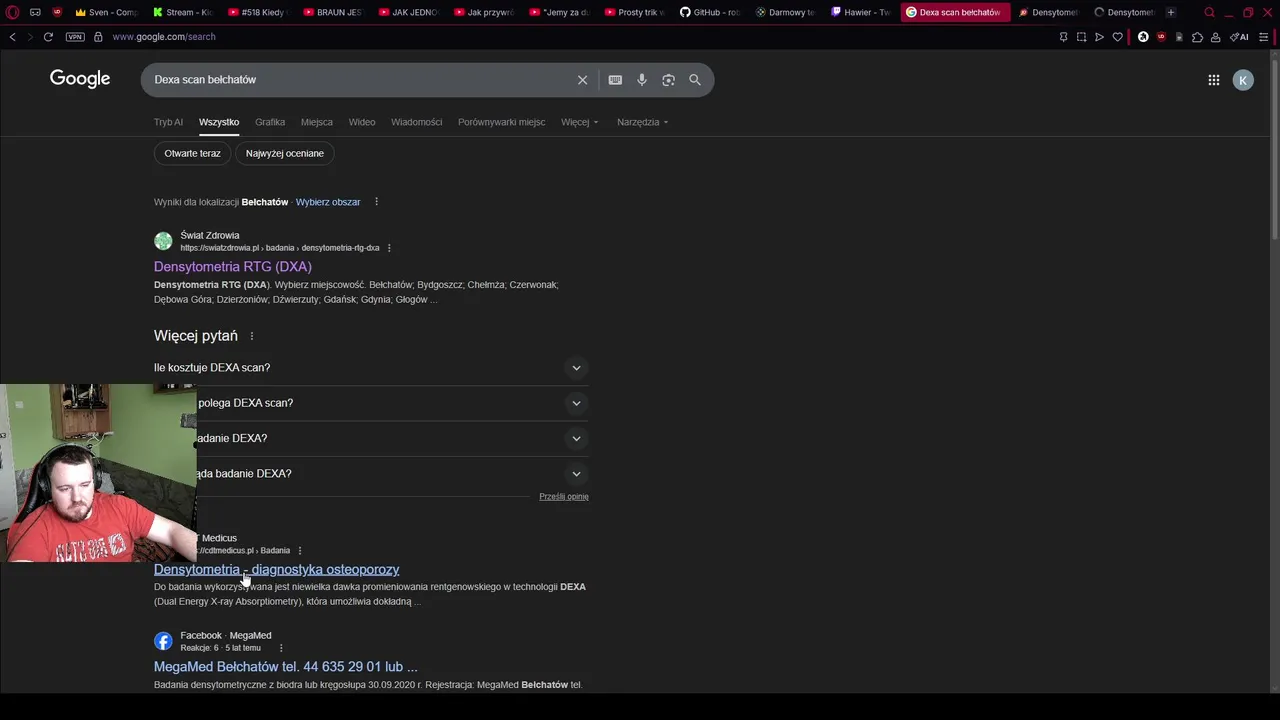This screenshot has height=720, width=1280.
Task: Go forward with the forward arrow
Action: (x=30, y=37)
